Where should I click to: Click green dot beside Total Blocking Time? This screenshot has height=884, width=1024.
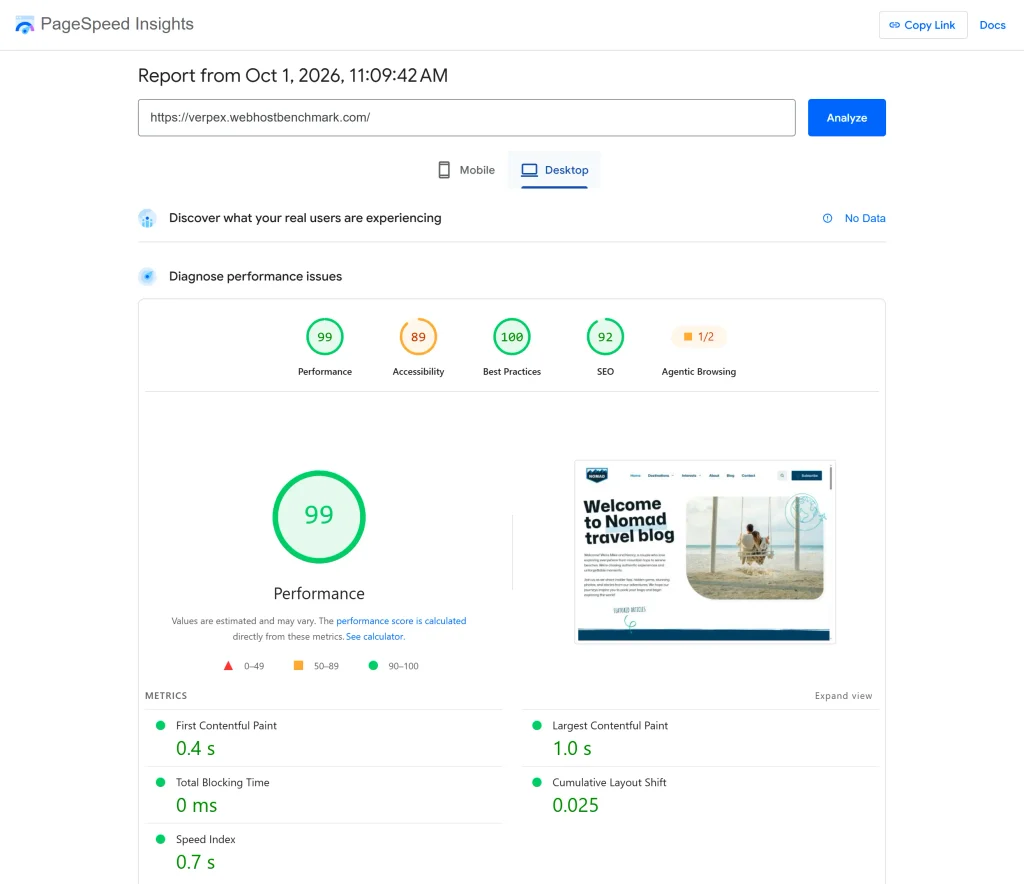[161, 782]
